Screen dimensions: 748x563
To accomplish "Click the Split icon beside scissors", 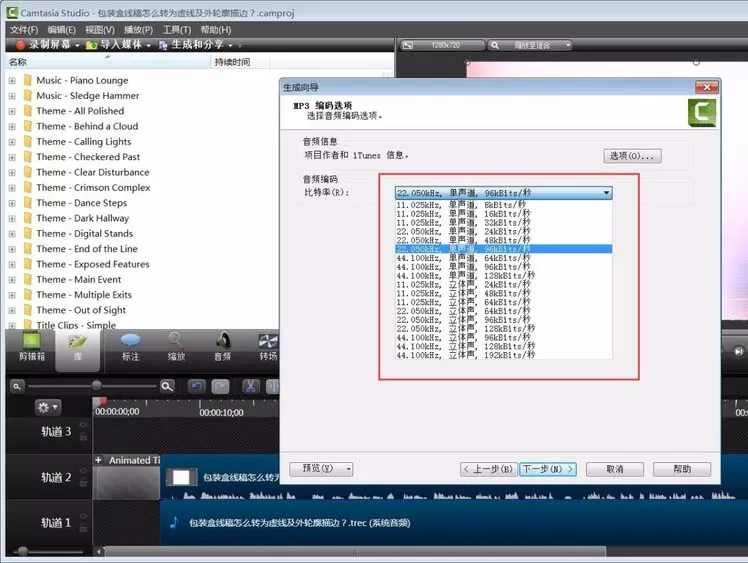I will (272, 386).
